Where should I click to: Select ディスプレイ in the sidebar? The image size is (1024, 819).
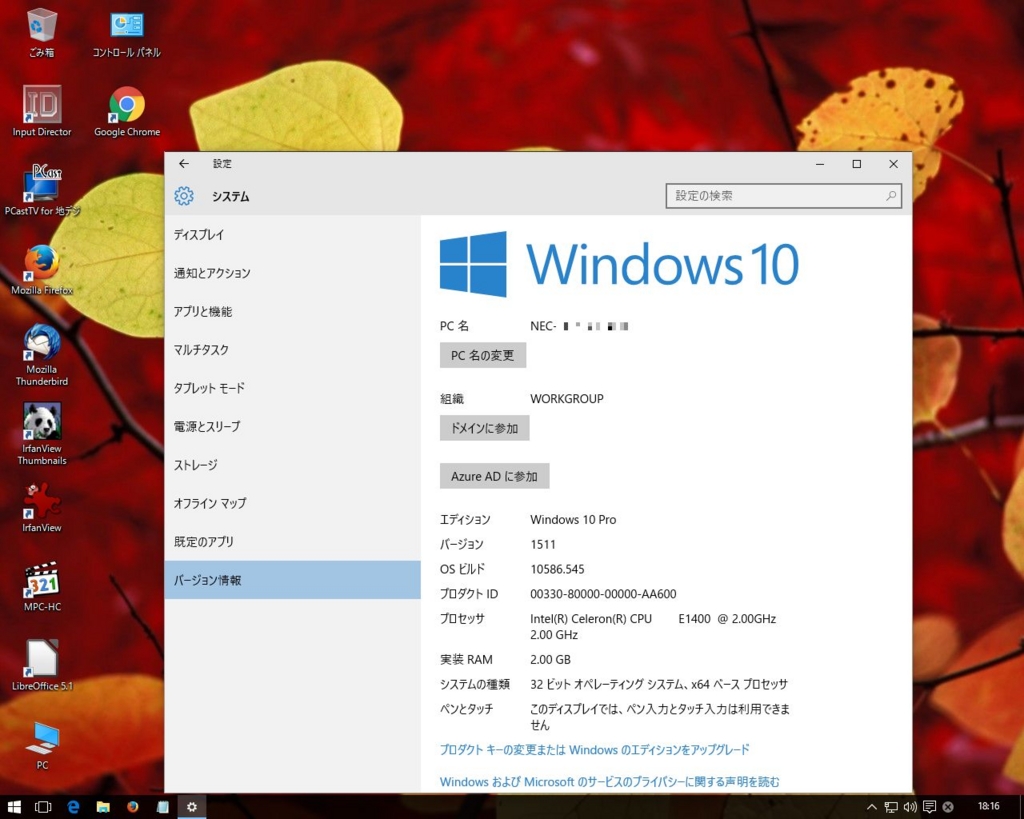pos(293,234)
